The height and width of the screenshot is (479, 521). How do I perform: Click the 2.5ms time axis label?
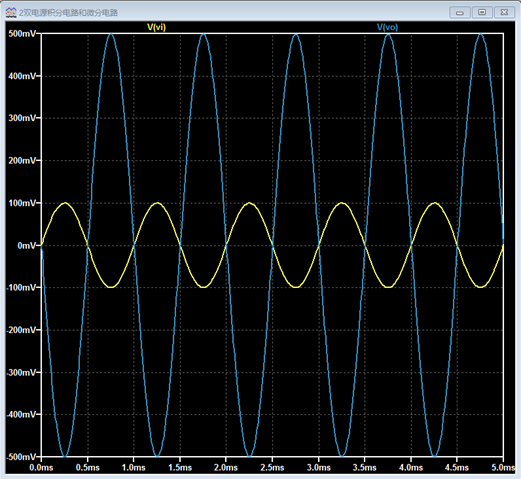pos(272,468)
